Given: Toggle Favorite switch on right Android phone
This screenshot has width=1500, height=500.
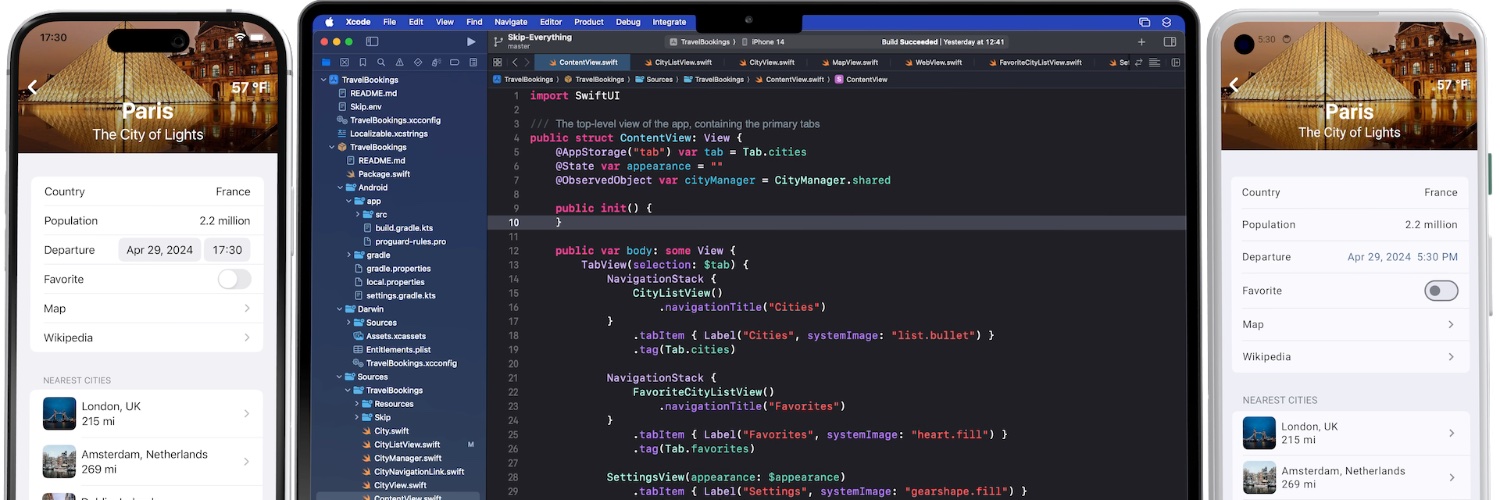Looking at the screenshot, I should point(1441,291).
